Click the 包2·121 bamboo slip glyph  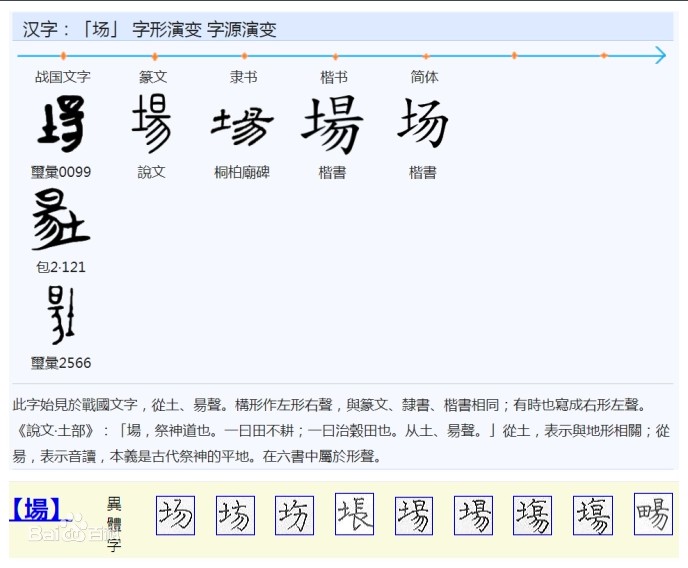coord(61,220)
